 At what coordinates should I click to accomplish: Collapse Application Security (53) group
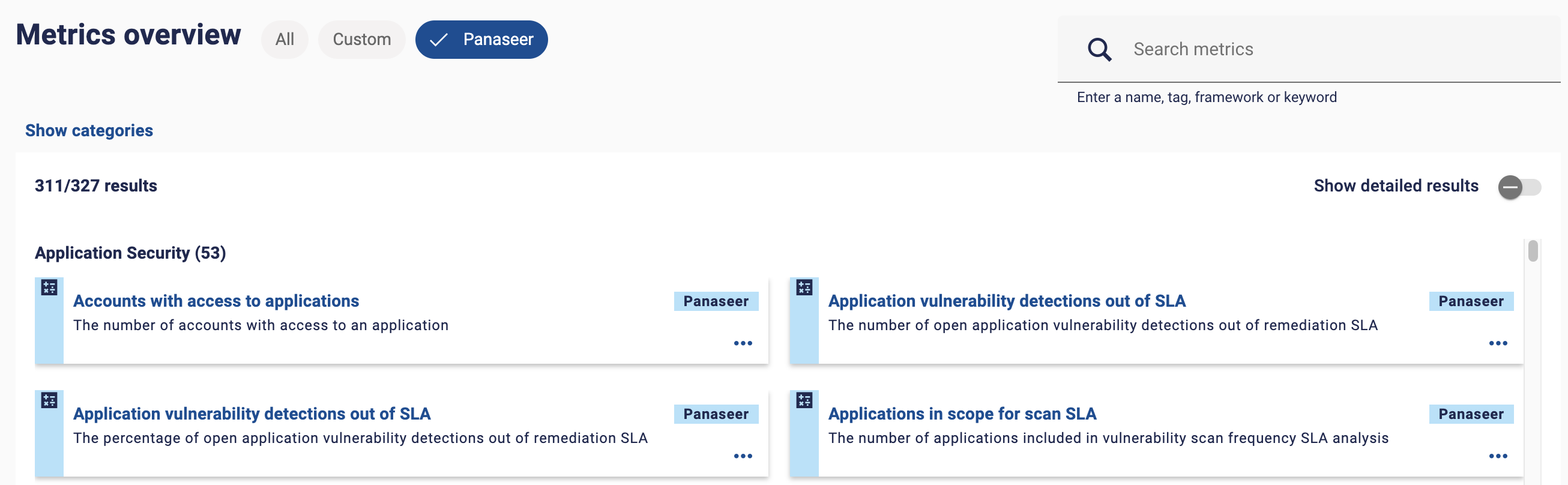pyautogui.click(x=130, y=253)
